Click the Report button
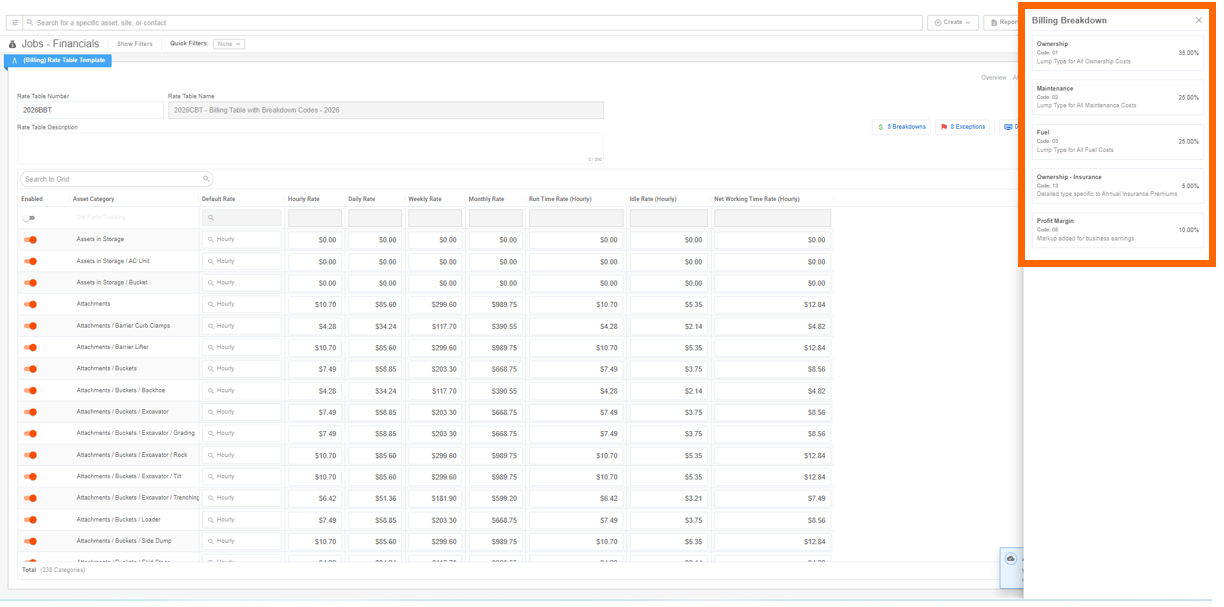This screenshot has width=1224, height=607. 1001,22
